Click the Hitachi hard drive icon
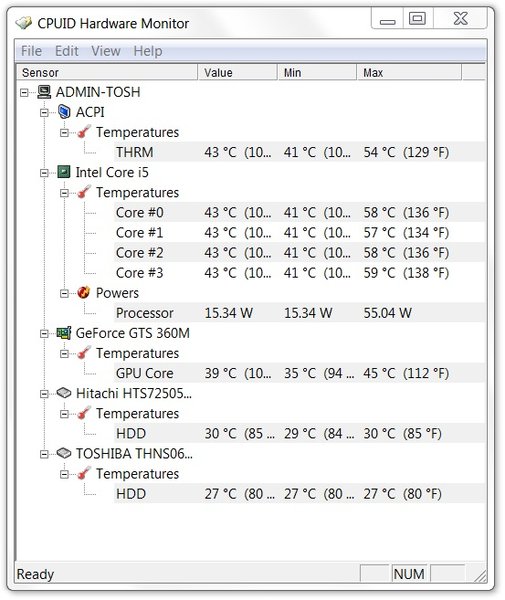Screen dimensions: 505x600 pos(64,393)
